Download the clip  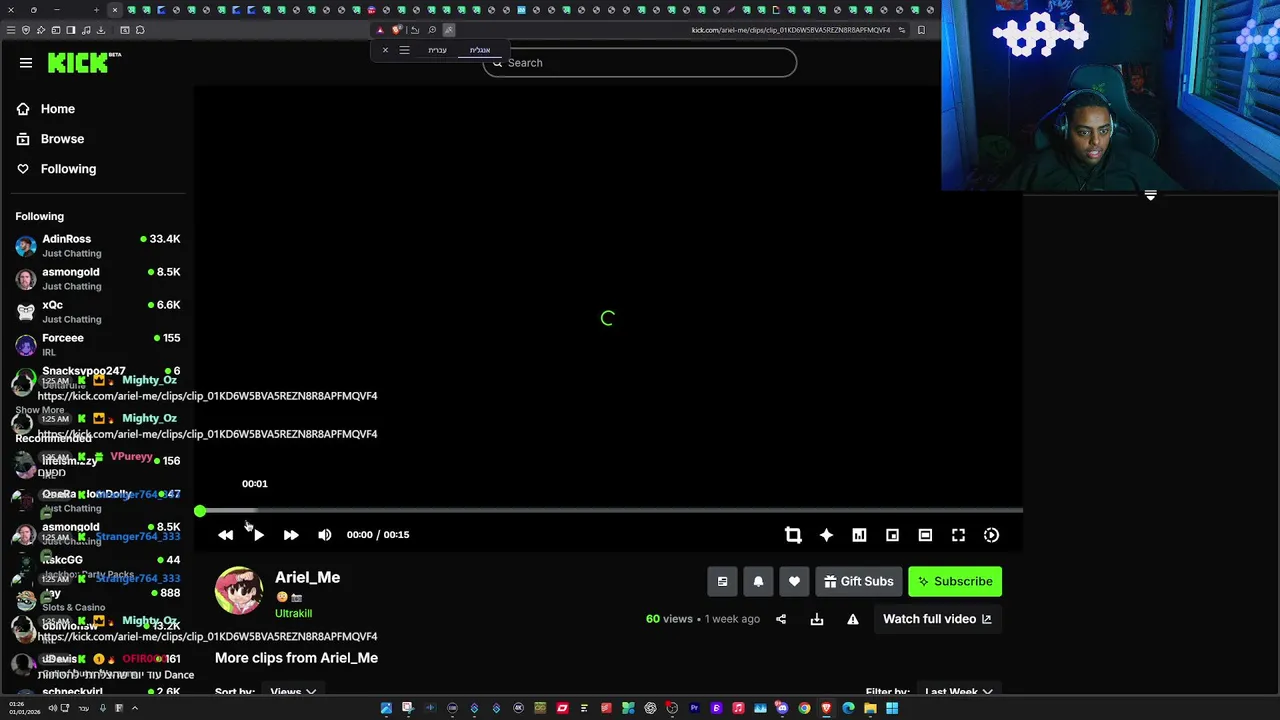(817, 619)
